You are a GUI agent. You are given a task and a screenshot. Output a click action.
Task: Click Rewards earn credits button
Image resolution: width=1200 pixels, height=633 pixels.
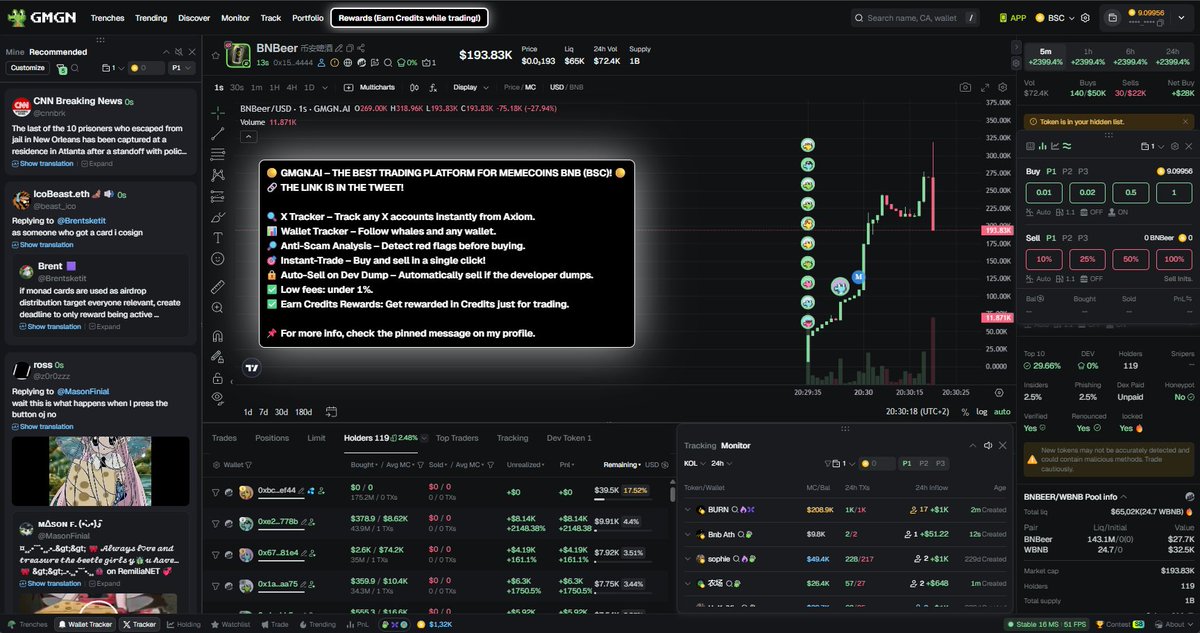point(409,18)
